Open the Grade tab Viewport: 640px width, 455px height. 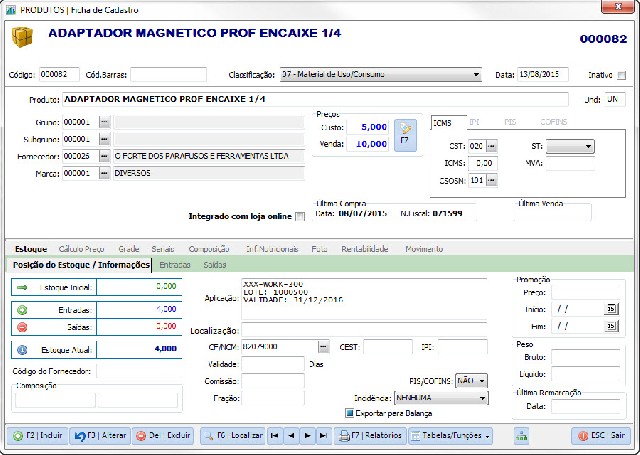point(129,249)
